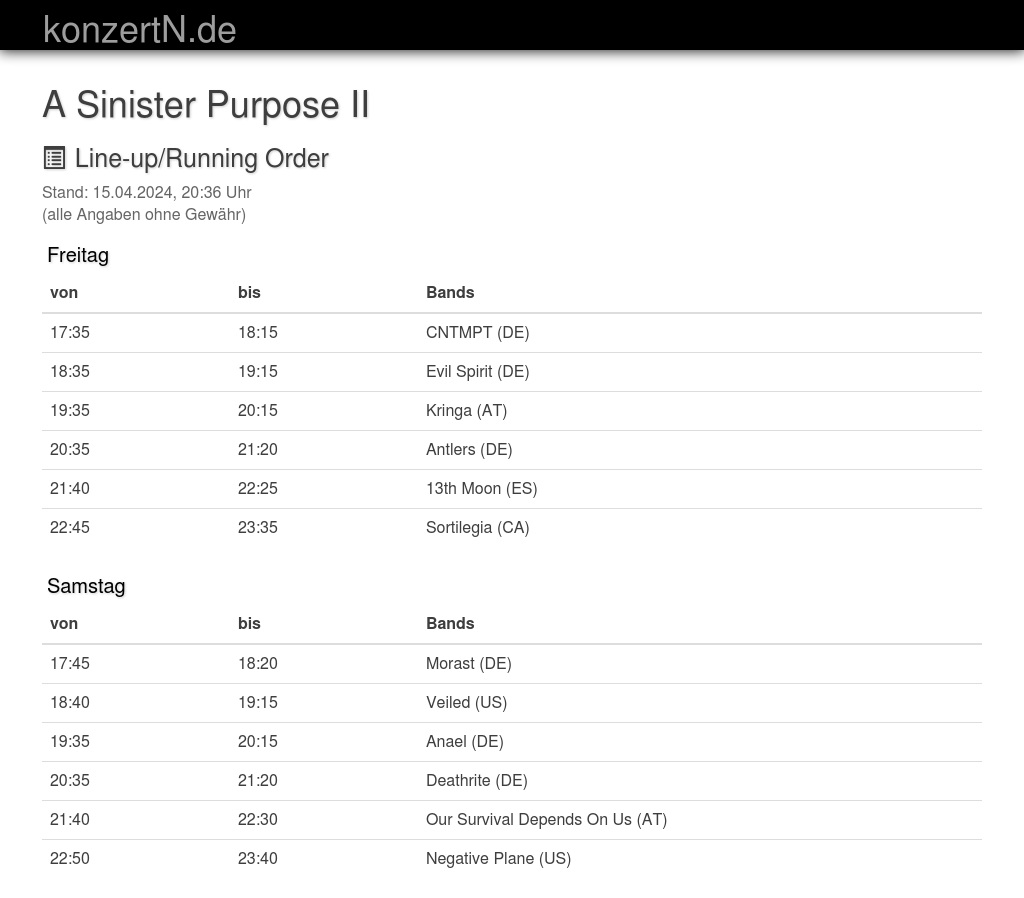Click the list icon beside Line-up/Running Order

pos(54,158)
